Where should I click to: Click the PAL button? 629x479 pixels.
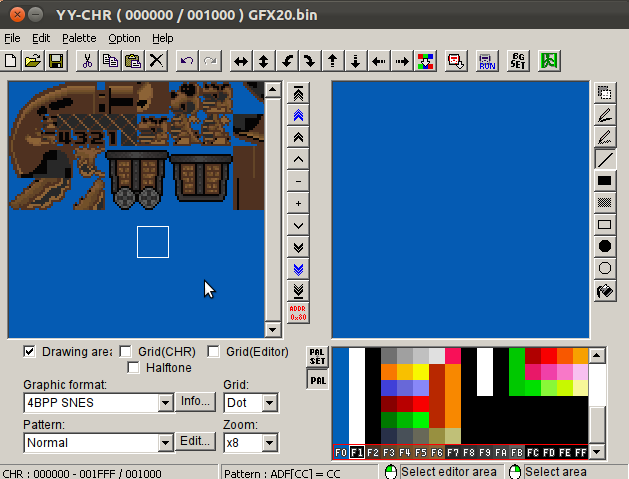point(317,380)
